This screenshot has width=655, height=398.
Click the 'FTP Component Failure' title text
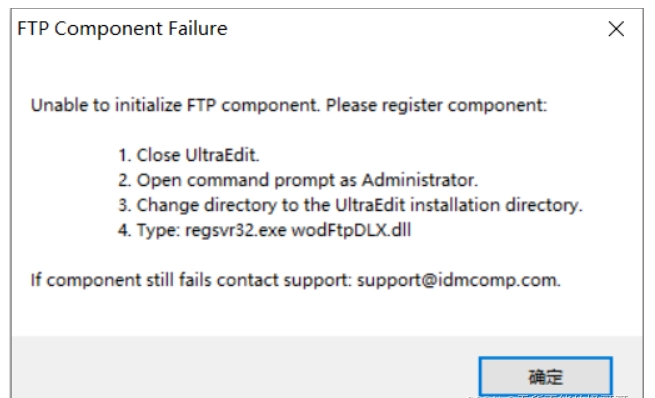coord(122,29)
